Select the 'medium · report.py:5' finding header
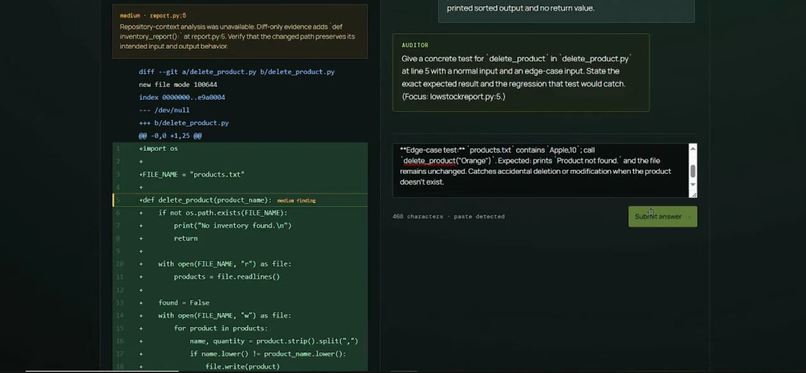The width and height of the screenshot is (806, 373). [x=153, y=15]
